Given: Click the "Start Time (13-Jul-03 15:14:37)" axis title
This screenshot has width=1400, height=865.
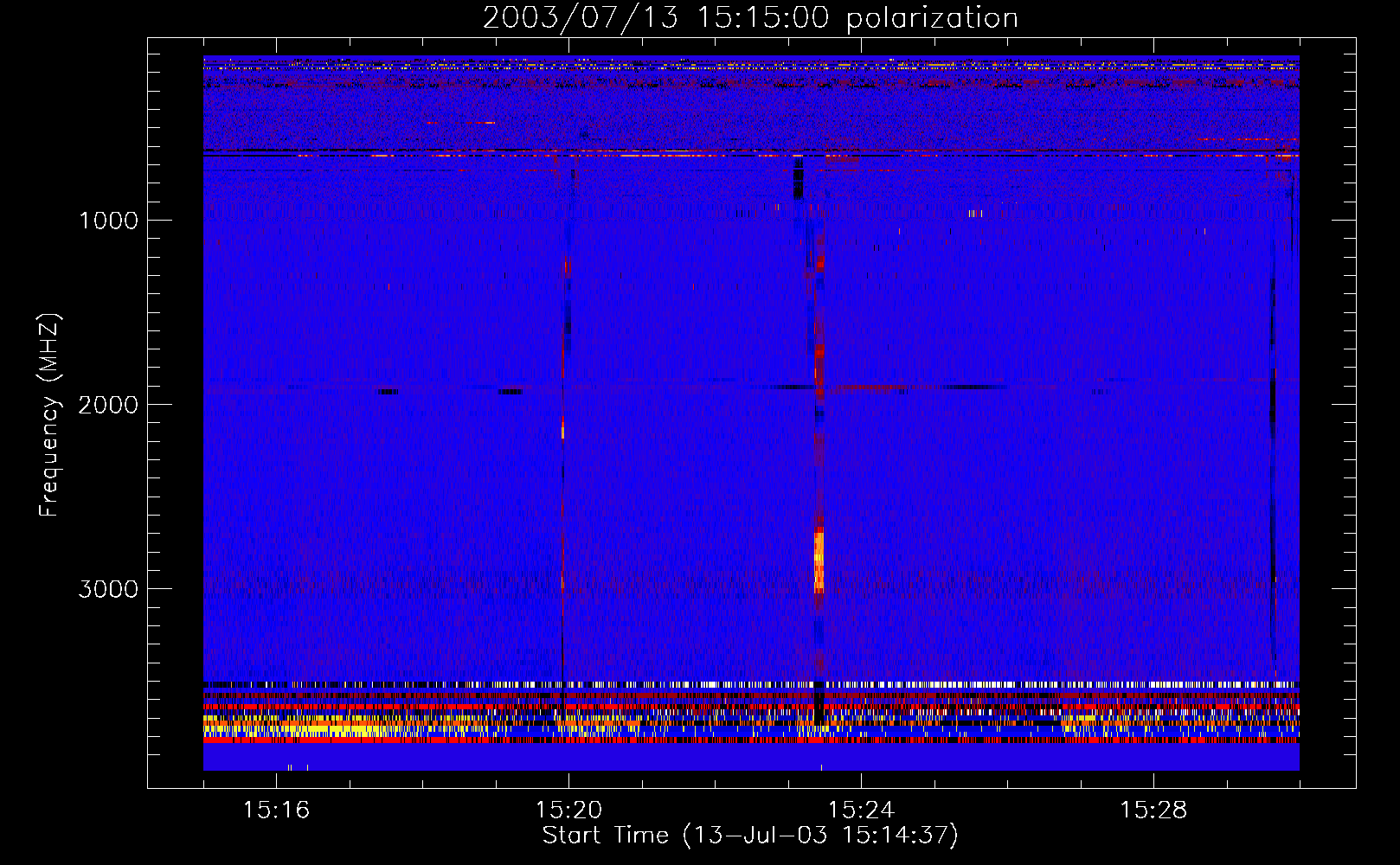Looking at the screenshot, I should pos(750,836).
